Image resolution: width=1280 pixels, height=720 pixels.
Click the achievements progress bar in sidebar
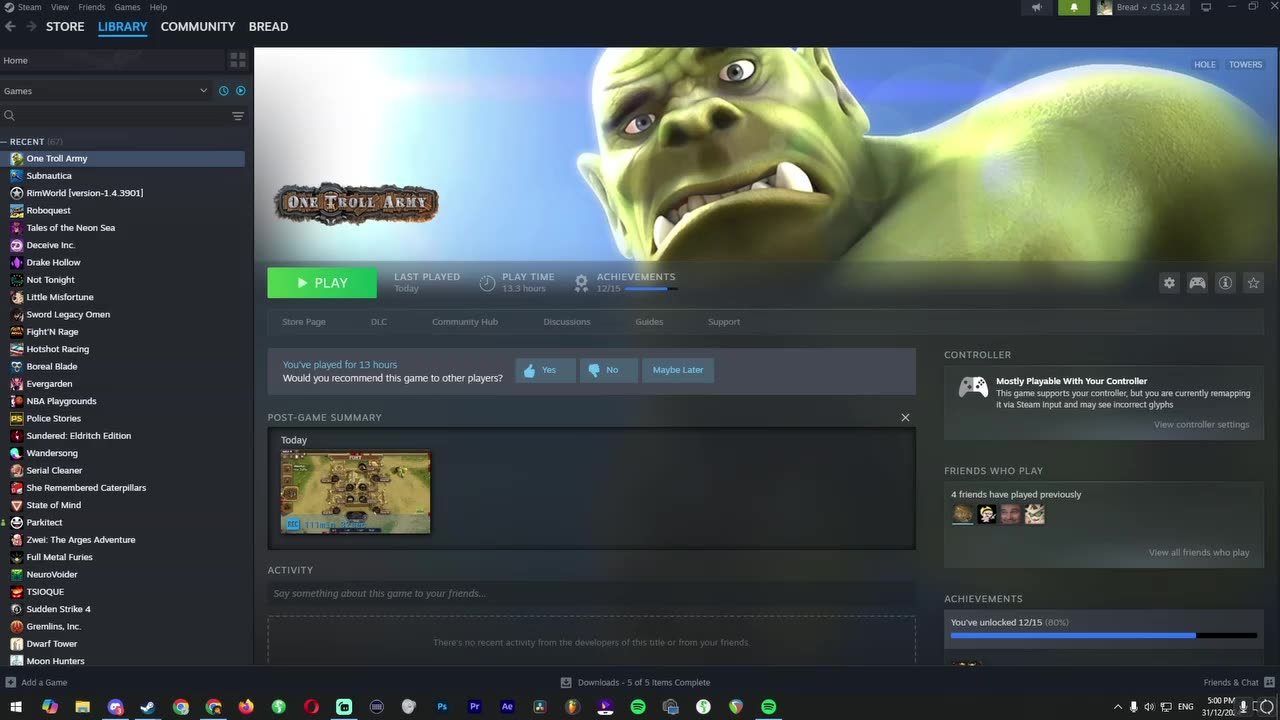tap(1103, 635)
